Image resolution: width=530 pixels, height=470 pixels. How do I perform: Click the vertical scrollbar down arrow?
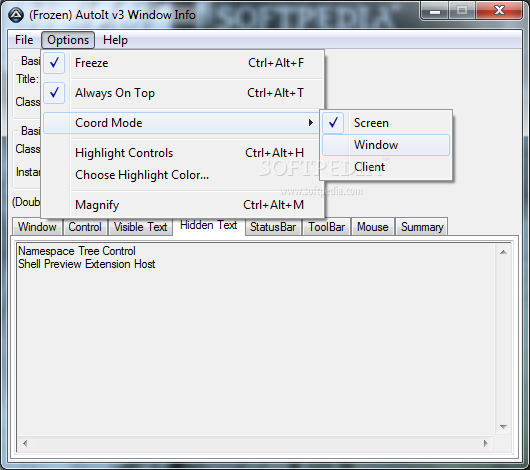(503, 427)
